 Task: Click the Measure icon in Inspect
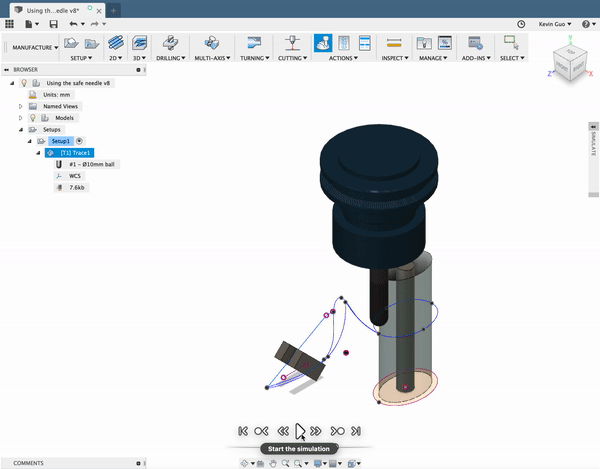click(x=394, y=43)
